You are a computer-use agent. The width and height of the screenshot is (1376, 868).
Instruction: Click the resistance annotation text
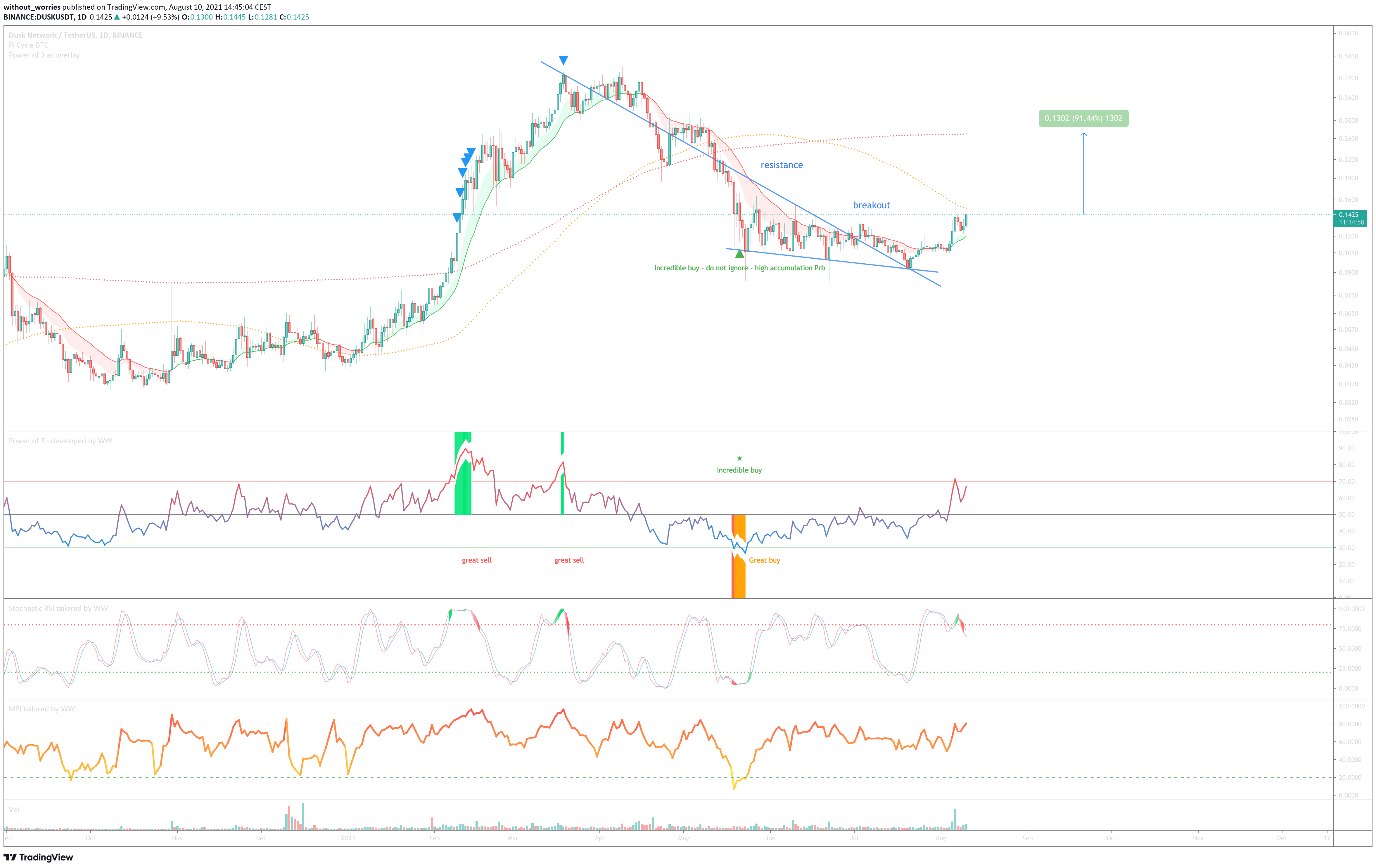click(782, 165)
